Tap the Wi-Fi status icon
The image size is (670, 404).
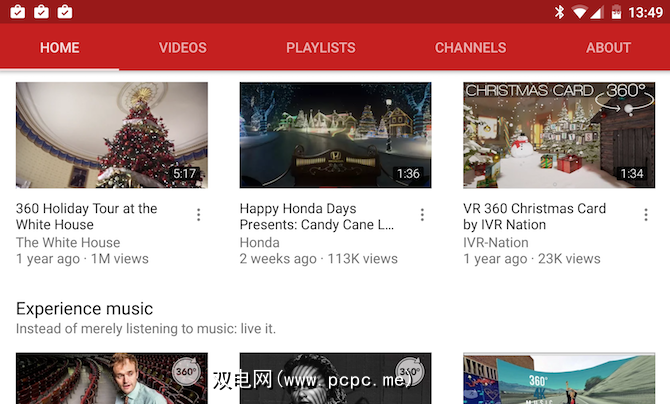click(579, 12)
